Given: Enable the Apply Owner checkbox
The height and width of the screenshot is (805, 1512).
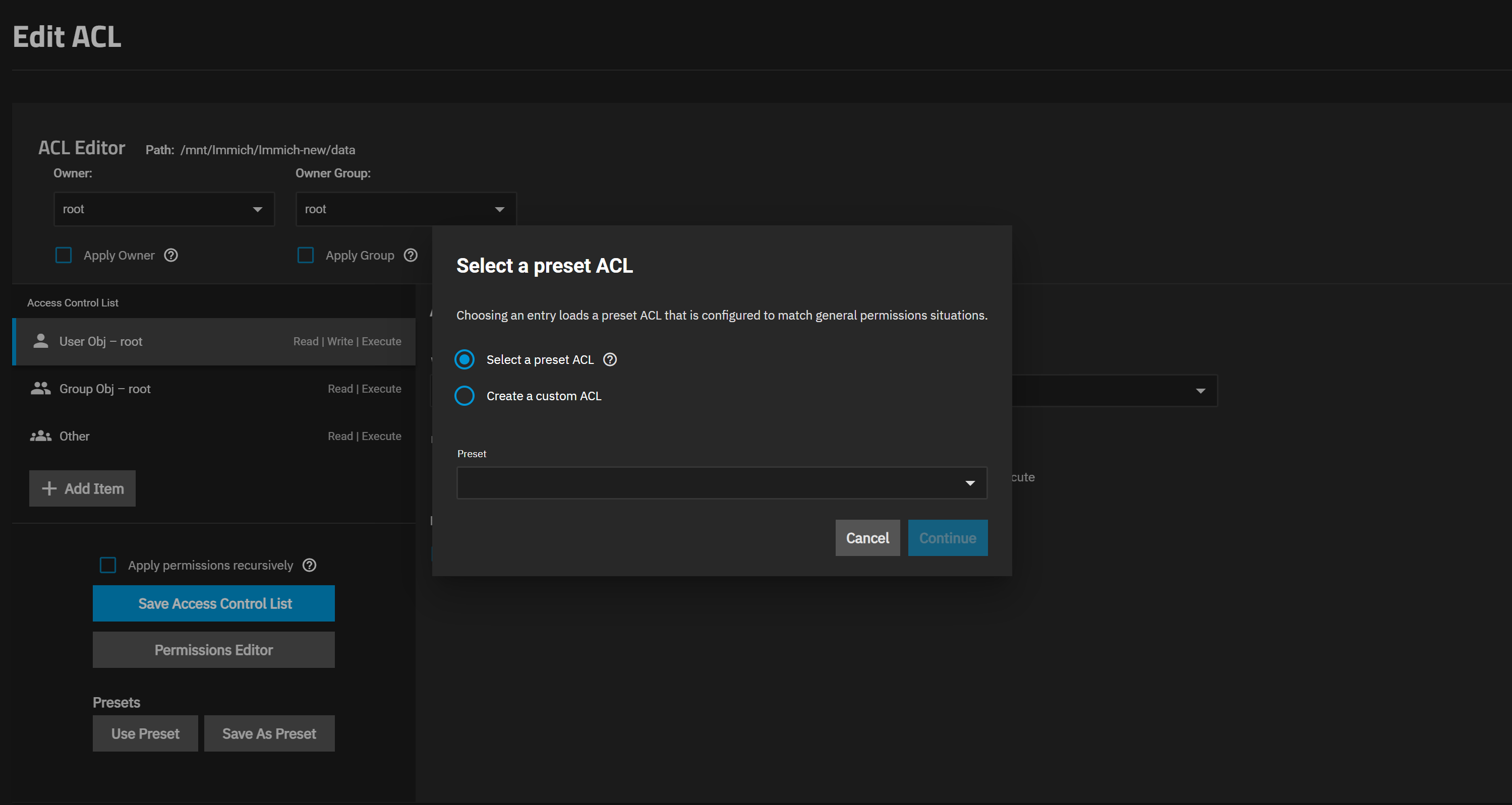Looking at the screenshot, I should click(x=64, y=255).
